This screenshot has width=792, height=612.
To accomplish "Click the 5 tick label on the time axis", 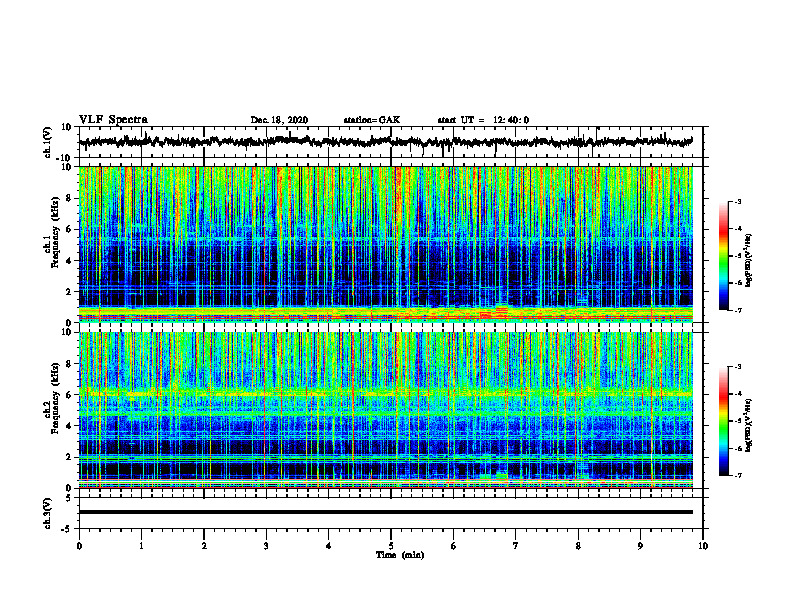I will pyautogui.click(x=391, y=546).
